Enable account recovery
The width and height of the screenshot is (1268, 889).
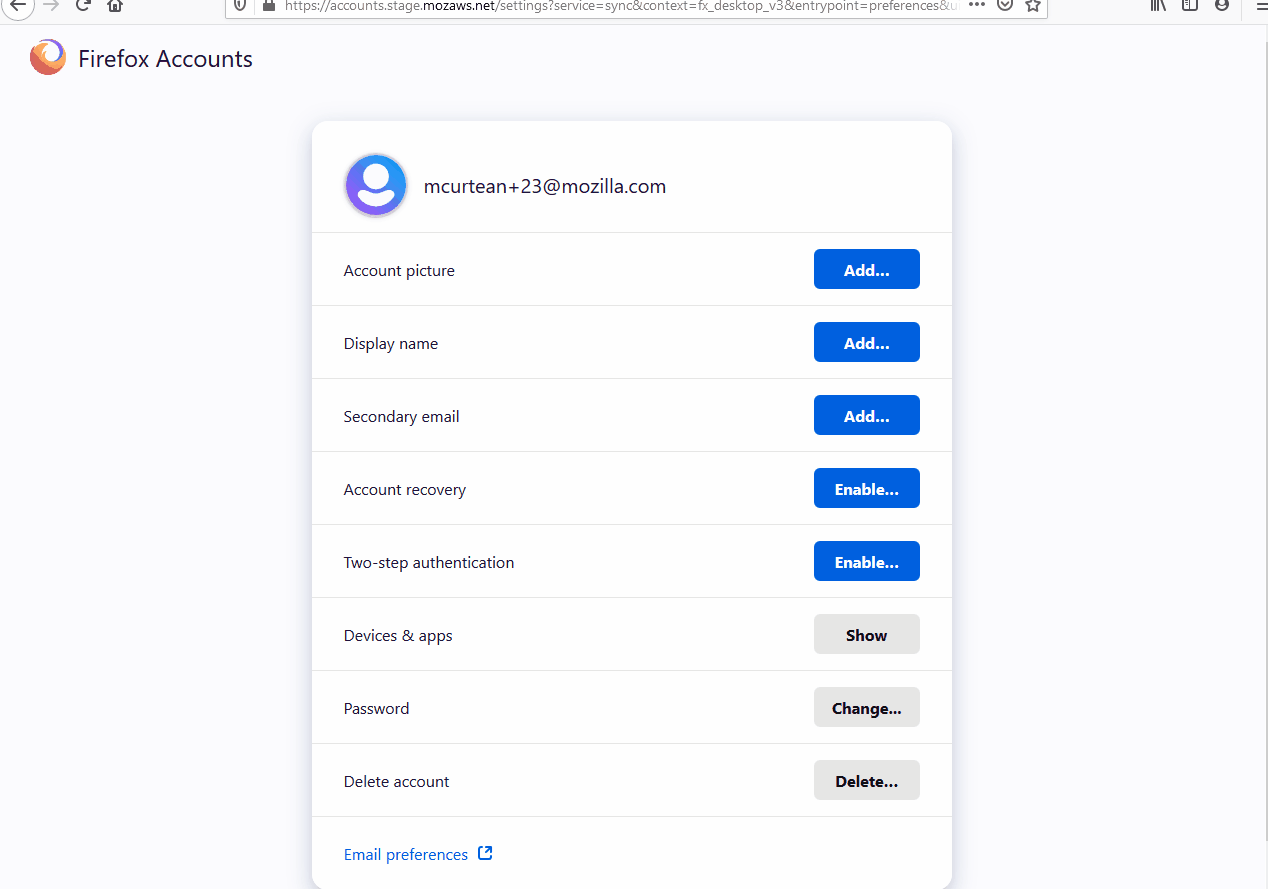pyautogui.click(x=867, y=489)
